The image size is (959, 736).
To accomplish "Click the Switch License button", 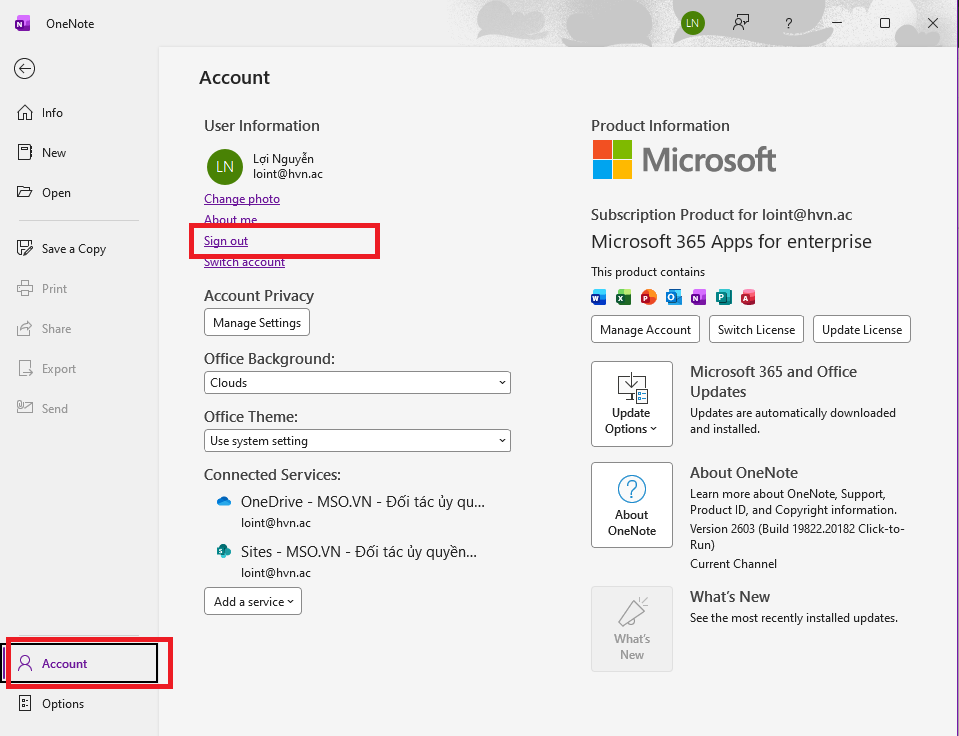I will [756, 329].
